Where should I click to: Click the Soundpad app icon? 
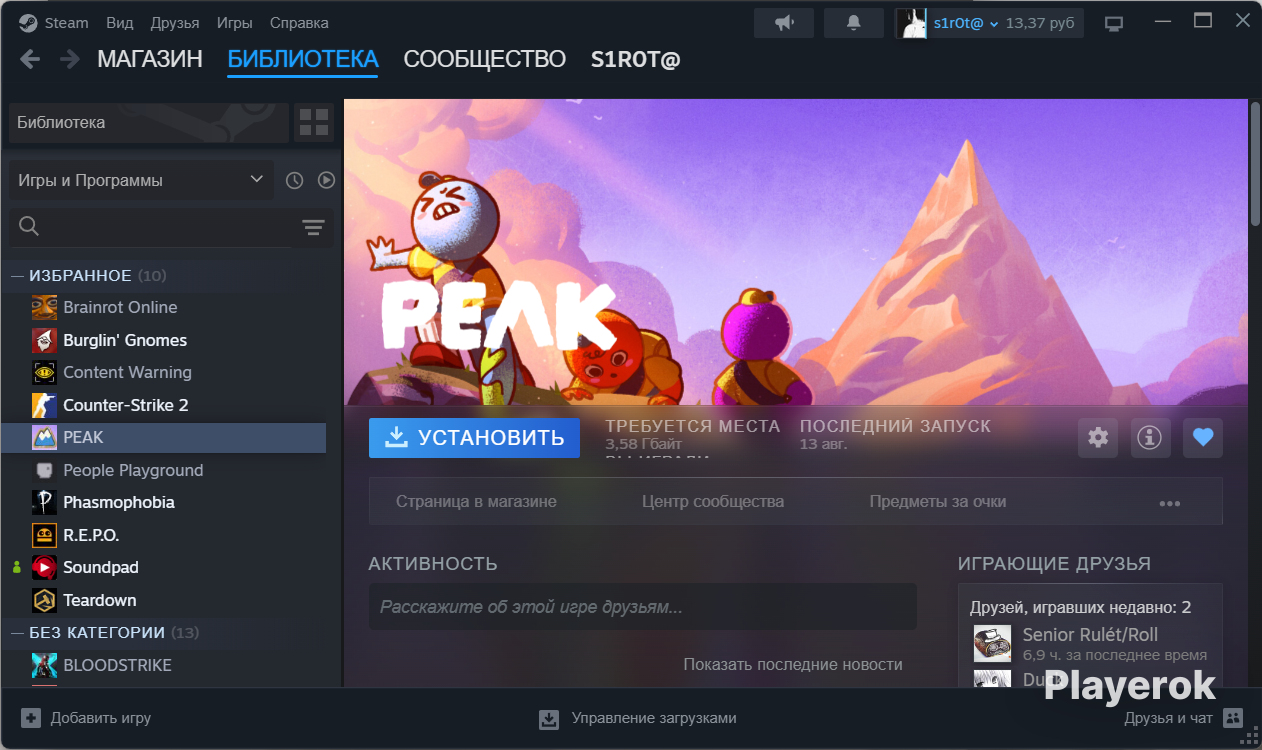click(x=44, y=567)
